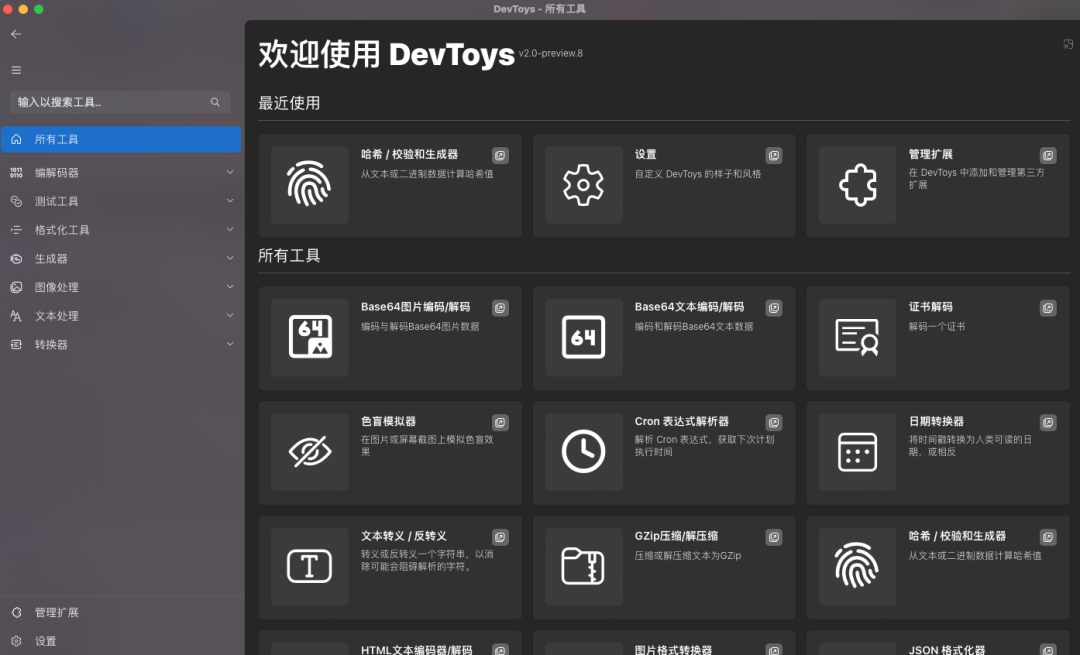
Task: Toggle the hamburger menu icon
Action: (x=16, y=70)
